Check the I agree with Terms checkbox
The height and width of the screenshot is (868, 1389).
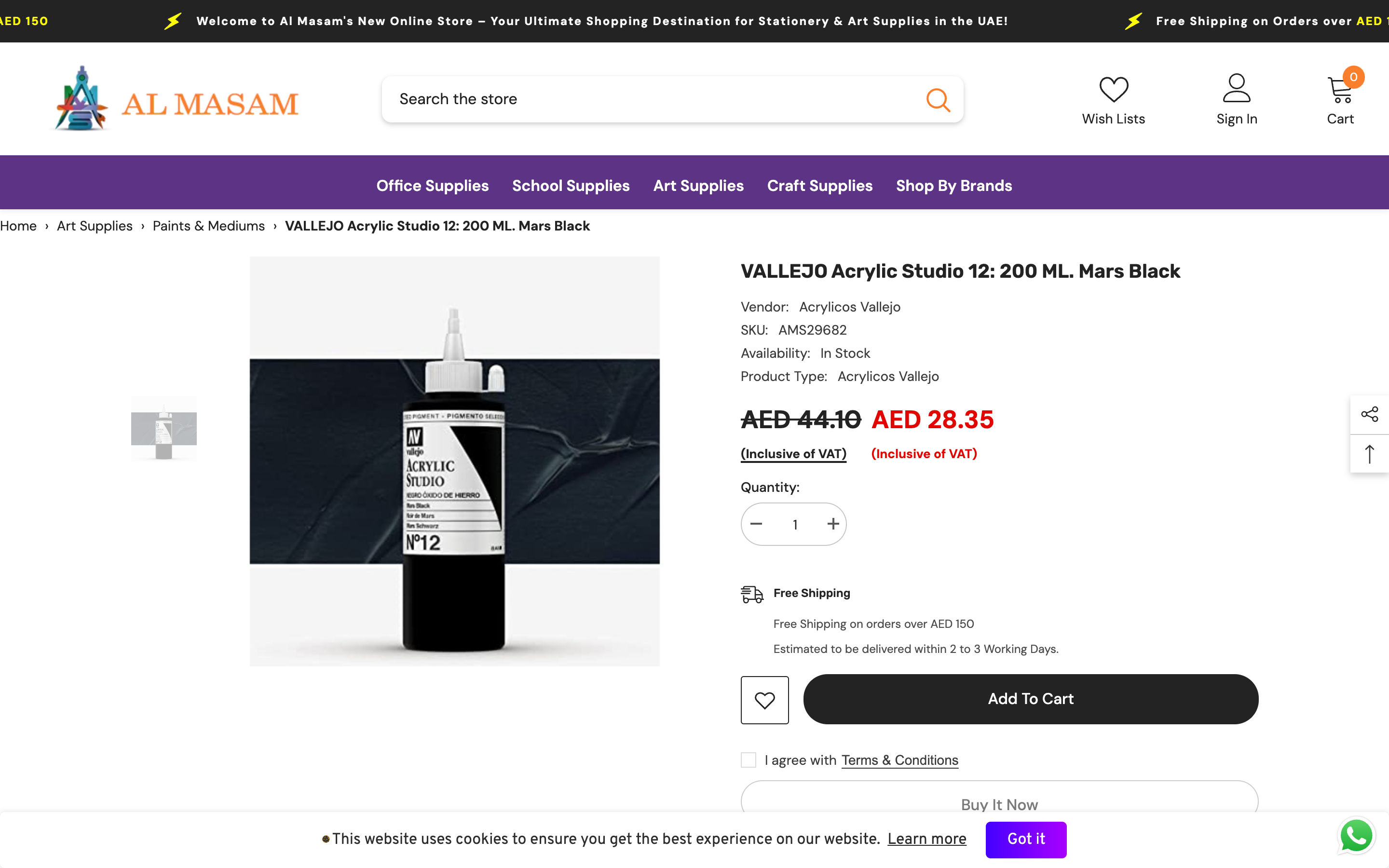click(748, 759)
